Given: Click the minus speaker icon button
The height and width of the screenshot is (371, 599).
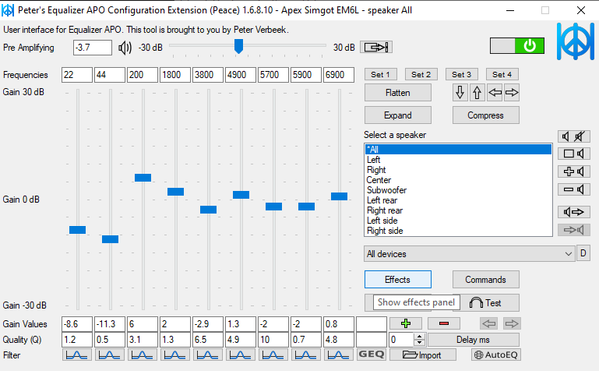Looking at the screenshot, I should tap(574, 189).
